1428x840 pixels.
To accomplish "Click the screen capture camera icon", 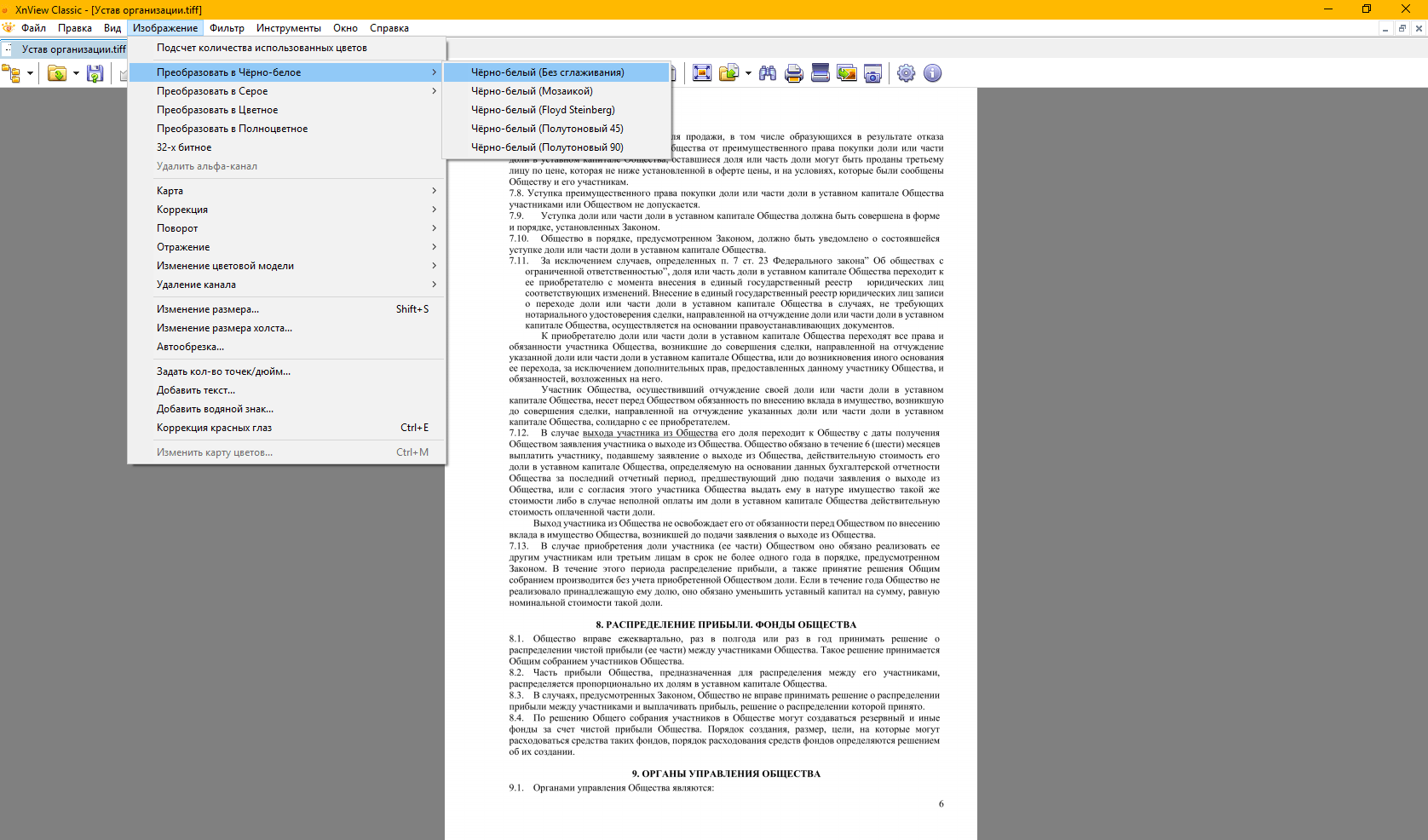I will (873, 73).
